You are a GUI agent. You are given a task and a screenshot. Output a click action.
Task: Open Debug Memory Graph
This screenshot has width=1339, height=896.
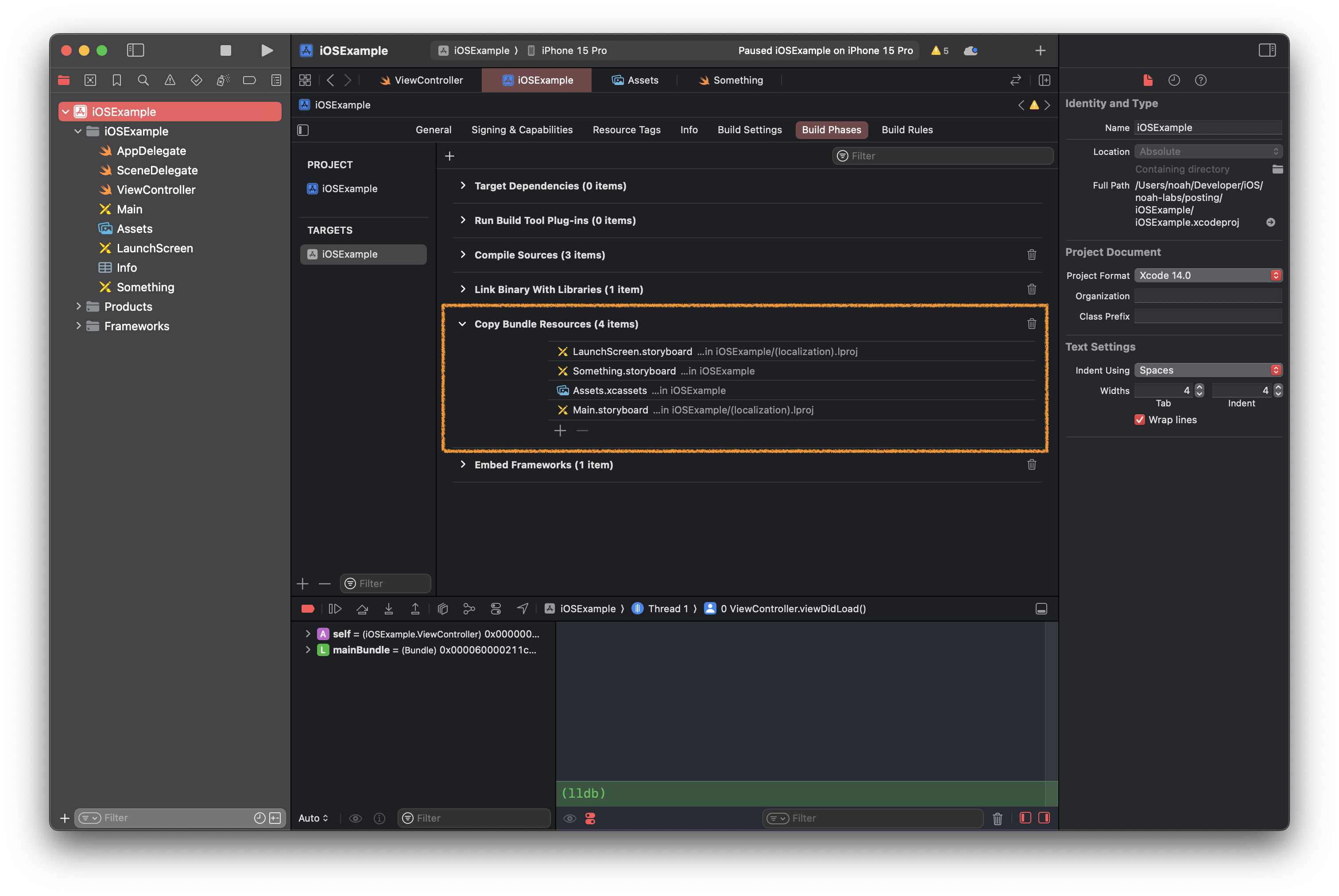(469, 609)
